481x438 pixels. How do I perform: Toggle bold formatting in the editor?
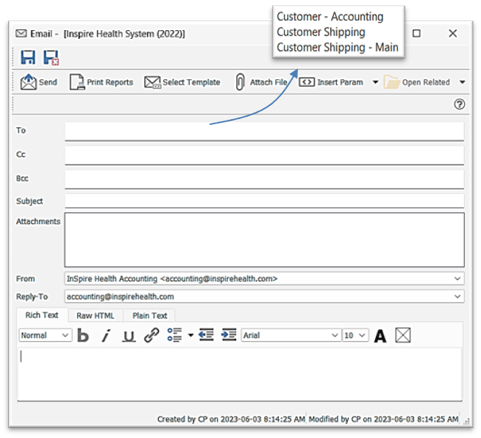coord(83,335)
